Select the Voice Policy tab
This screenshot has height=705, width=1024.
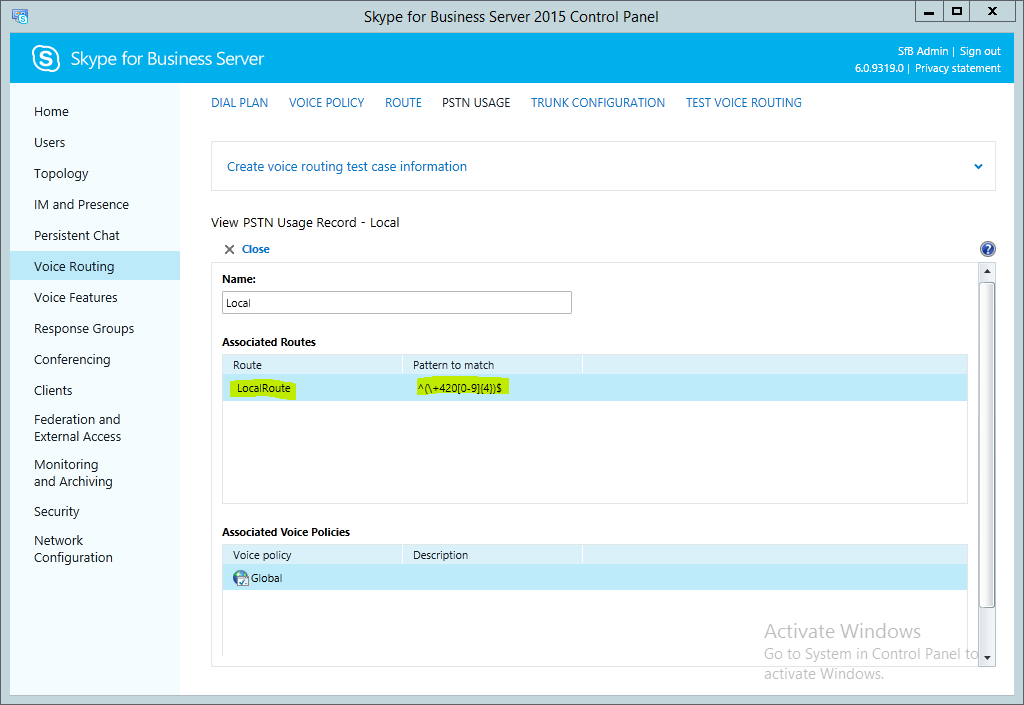pyautogui.click(x=326, y=103)
